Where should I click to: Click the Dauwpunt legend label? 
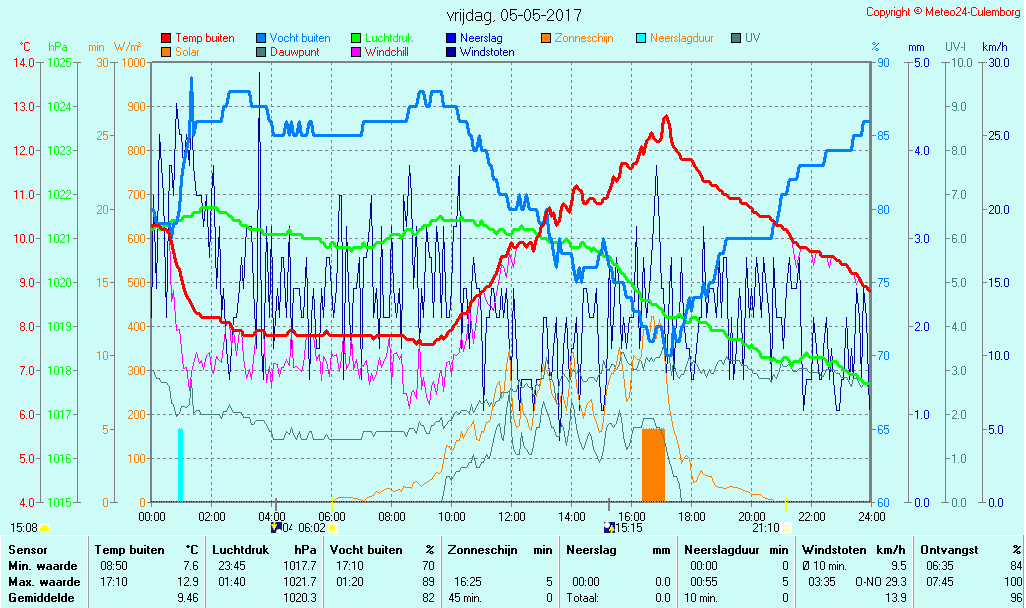pos(295,52)
